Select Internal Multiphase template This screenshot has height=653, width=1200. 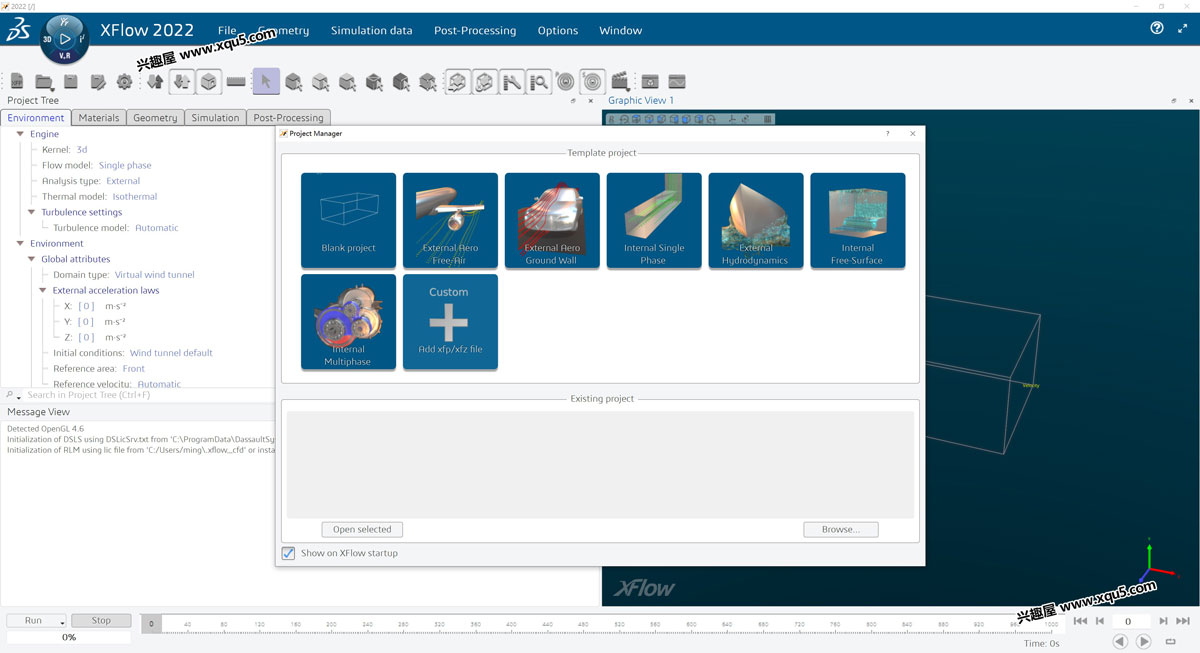(x=348, y=322)
